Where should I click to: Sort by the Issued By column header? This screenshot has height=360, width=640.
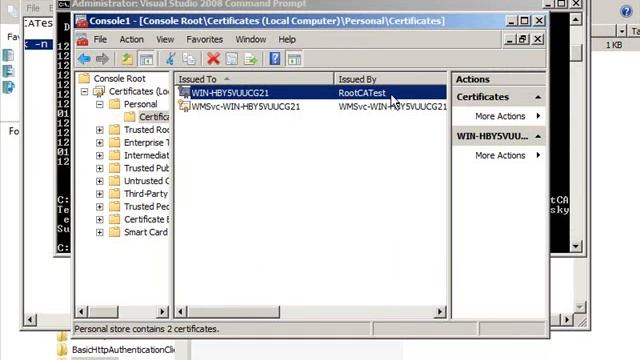pyautogui.click(x=391, y=79)
